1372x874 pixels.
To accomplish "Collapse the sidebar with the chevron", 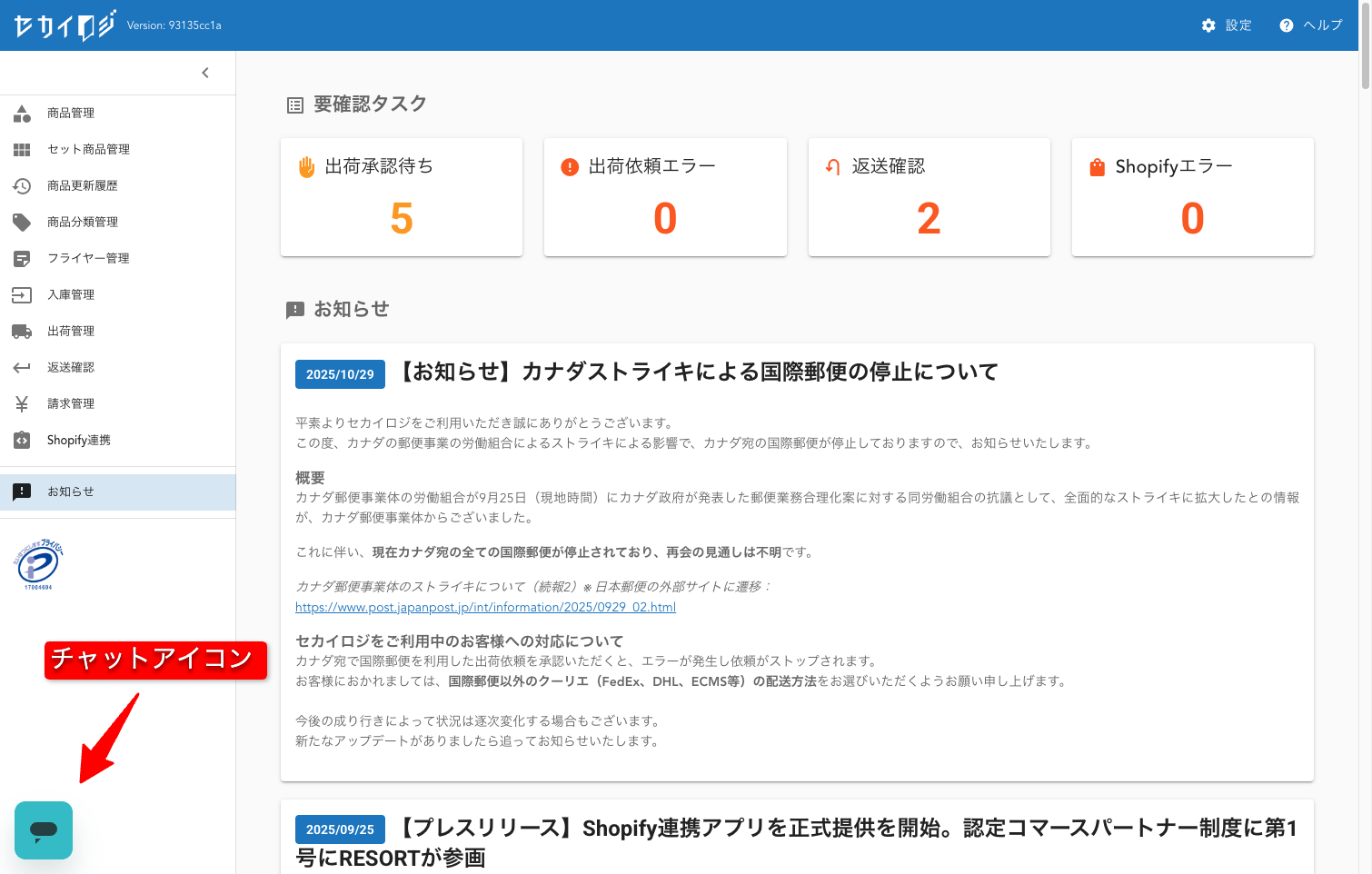I will pyautogui.click(x=205, y=73).
